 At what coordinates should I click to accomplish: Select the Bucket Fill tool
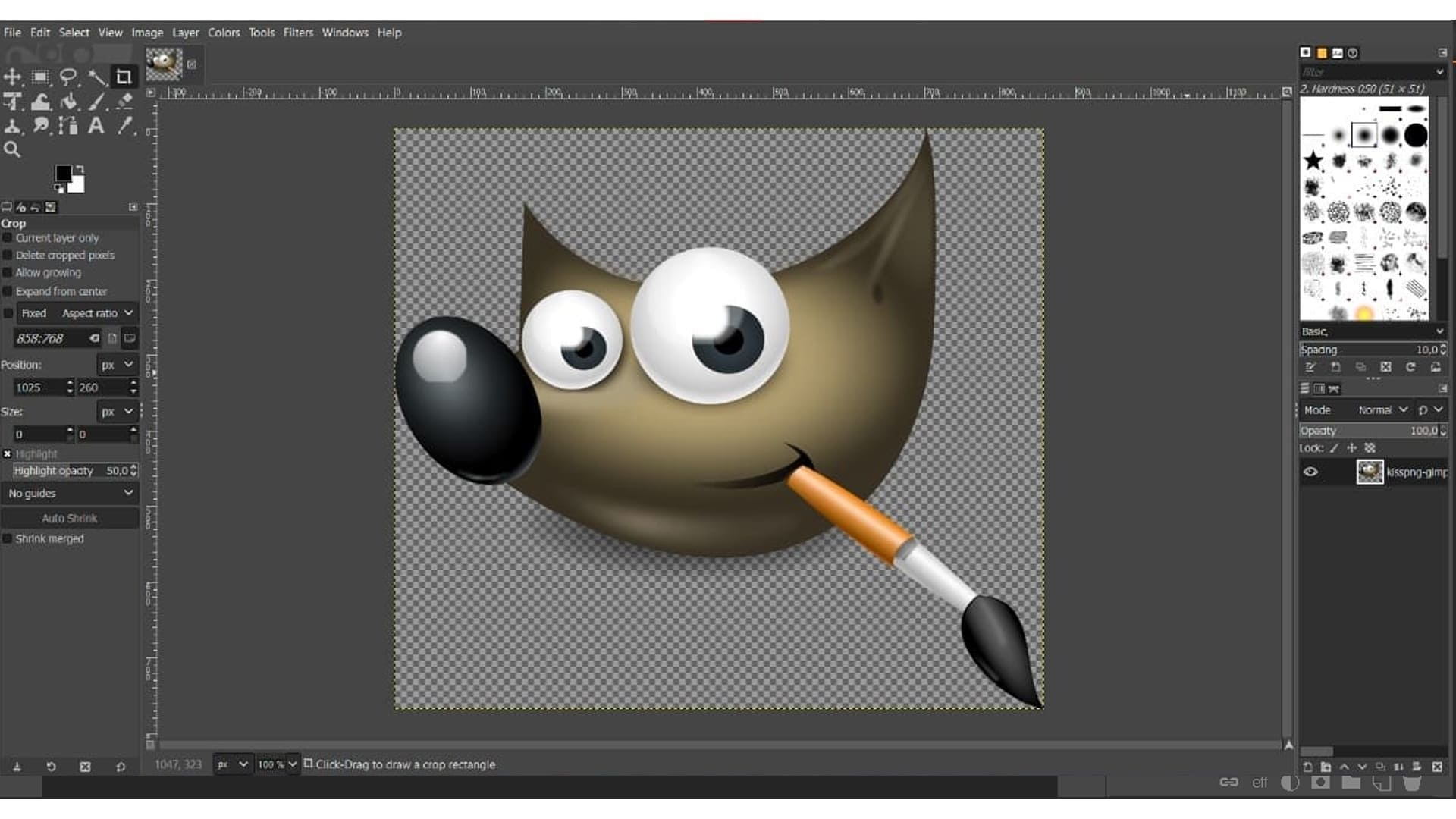68,101
